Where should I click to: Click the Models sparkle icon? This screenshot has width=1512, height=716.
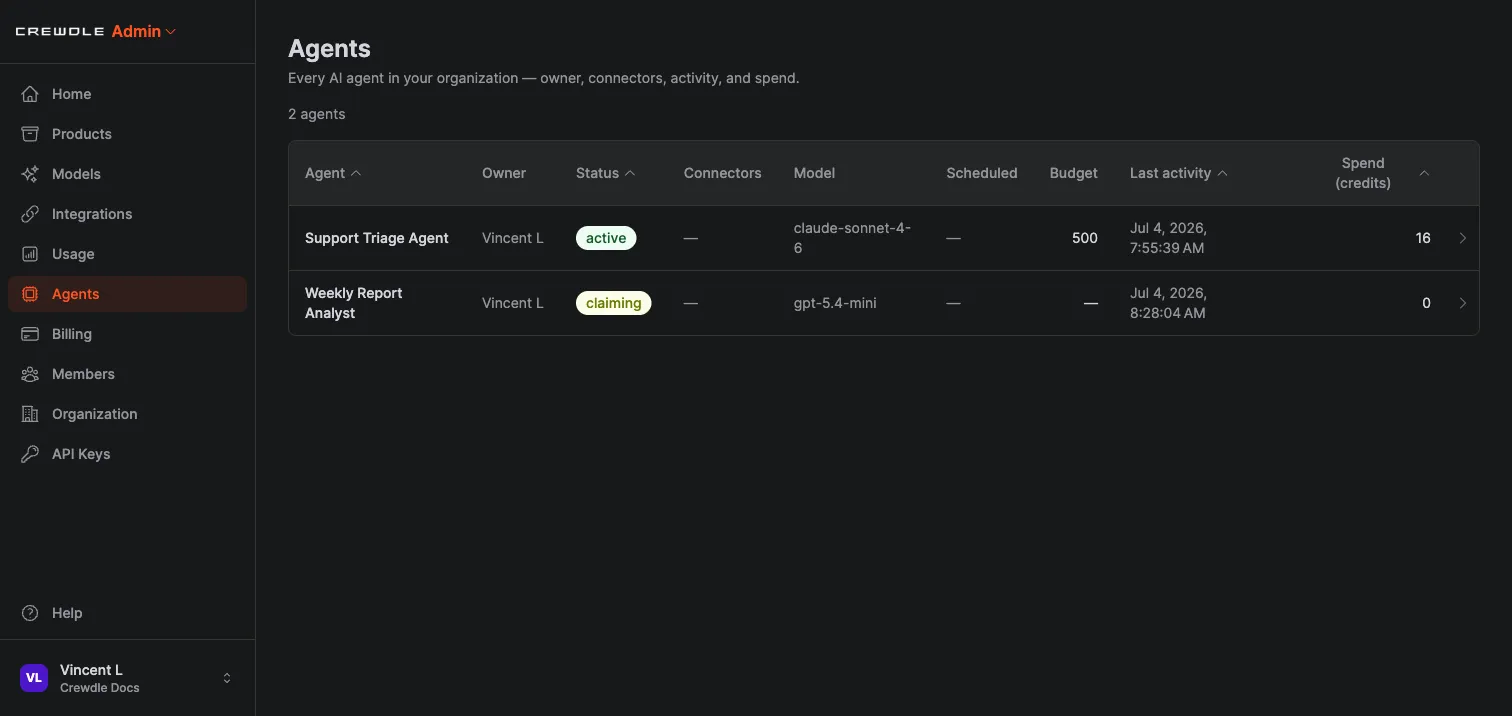click(x=30, y=174)
